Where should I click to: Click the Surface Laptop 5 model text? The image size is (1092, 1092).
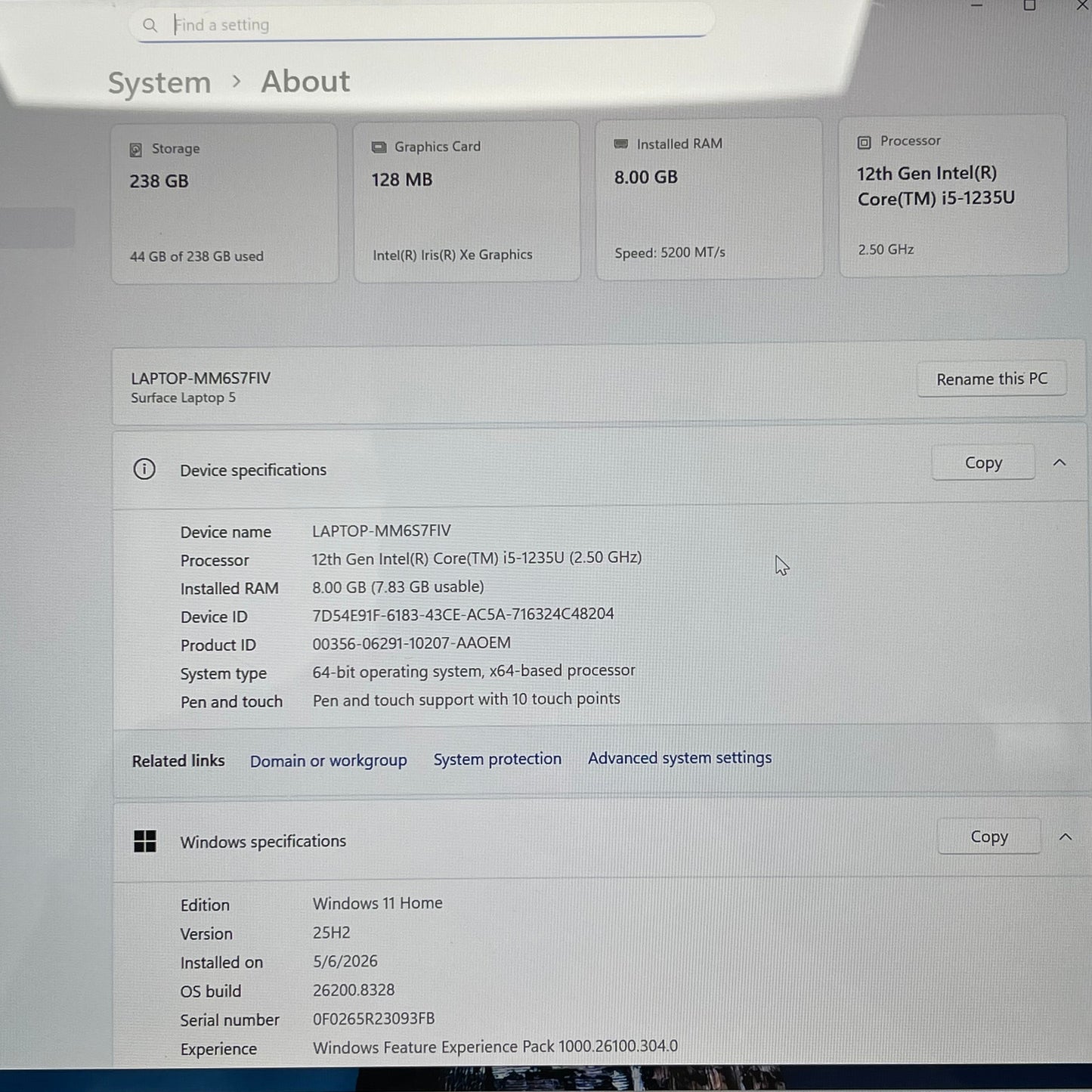(184, 398)
